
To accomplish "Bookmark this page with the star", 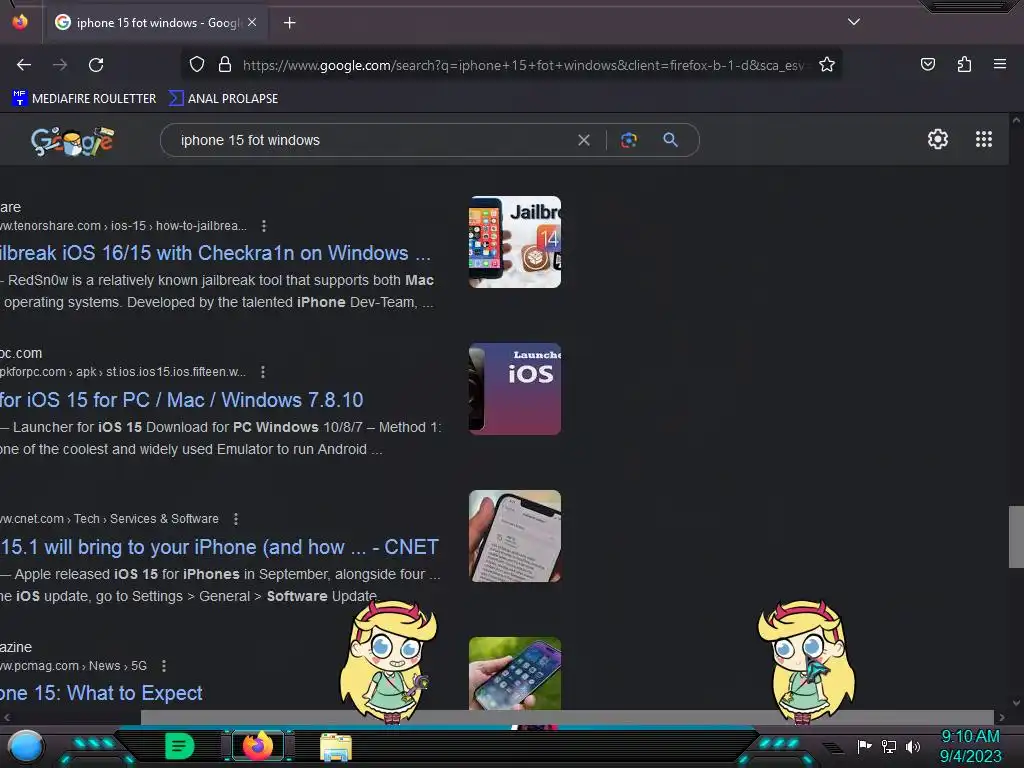I will [x=827, y=64].
